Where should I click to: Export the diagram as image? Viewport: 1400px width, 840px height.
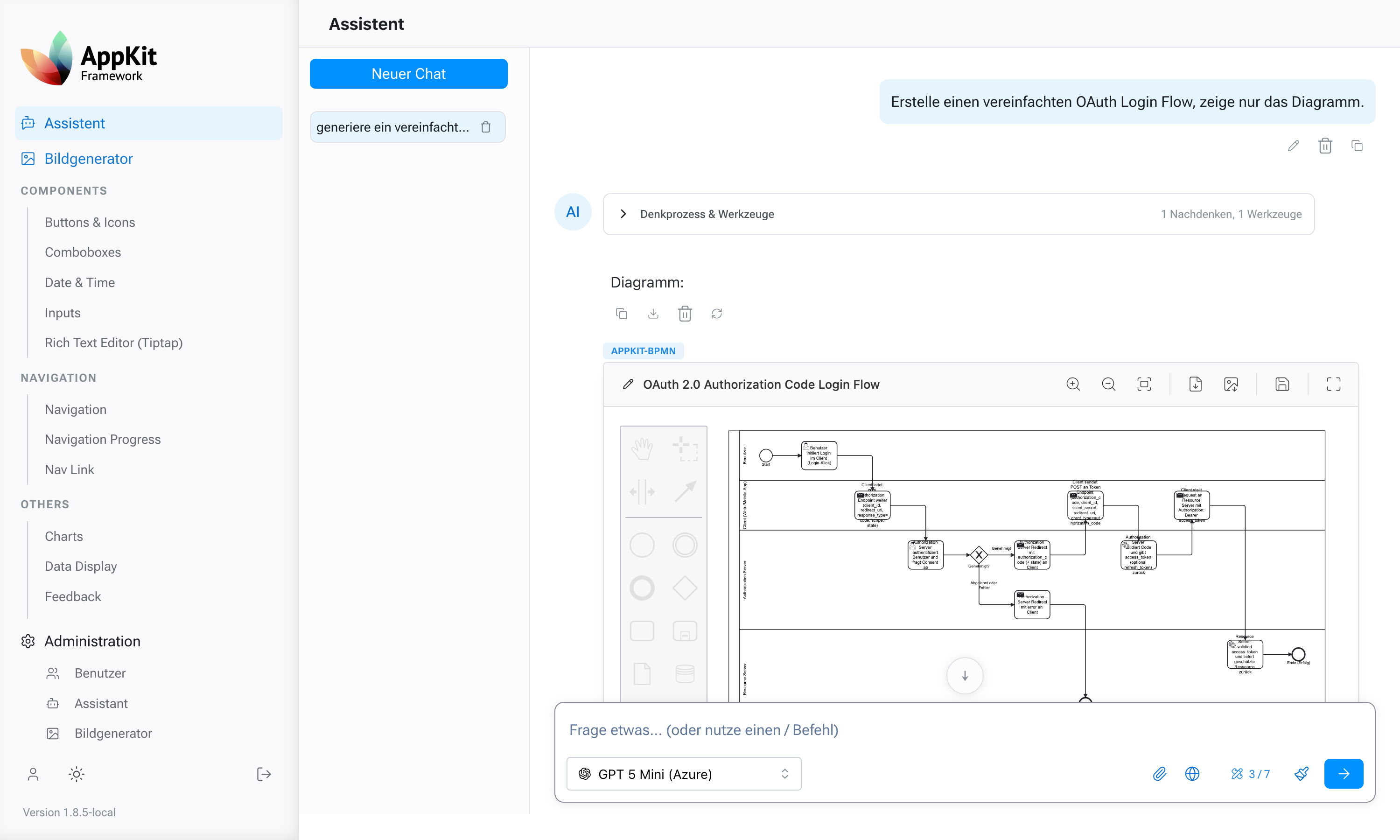click(1231, 385)
